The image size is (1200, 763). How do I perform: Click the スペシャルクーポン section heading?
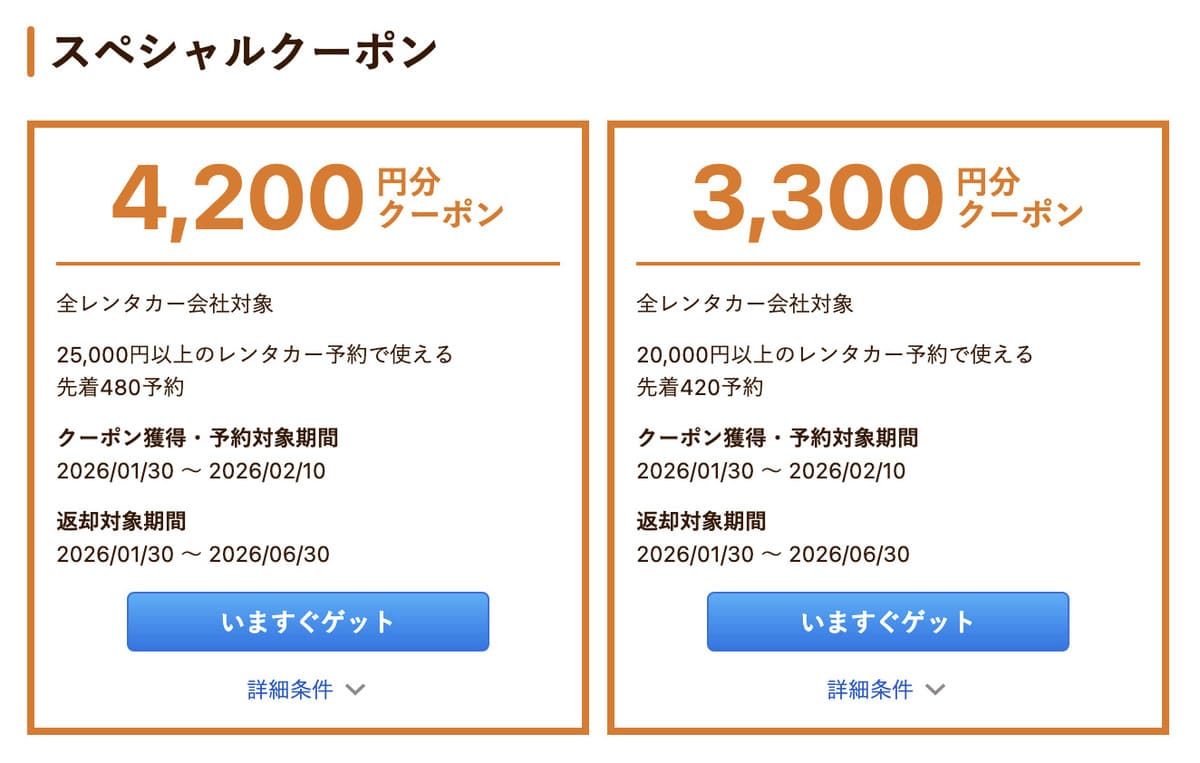tap(243, 46)
